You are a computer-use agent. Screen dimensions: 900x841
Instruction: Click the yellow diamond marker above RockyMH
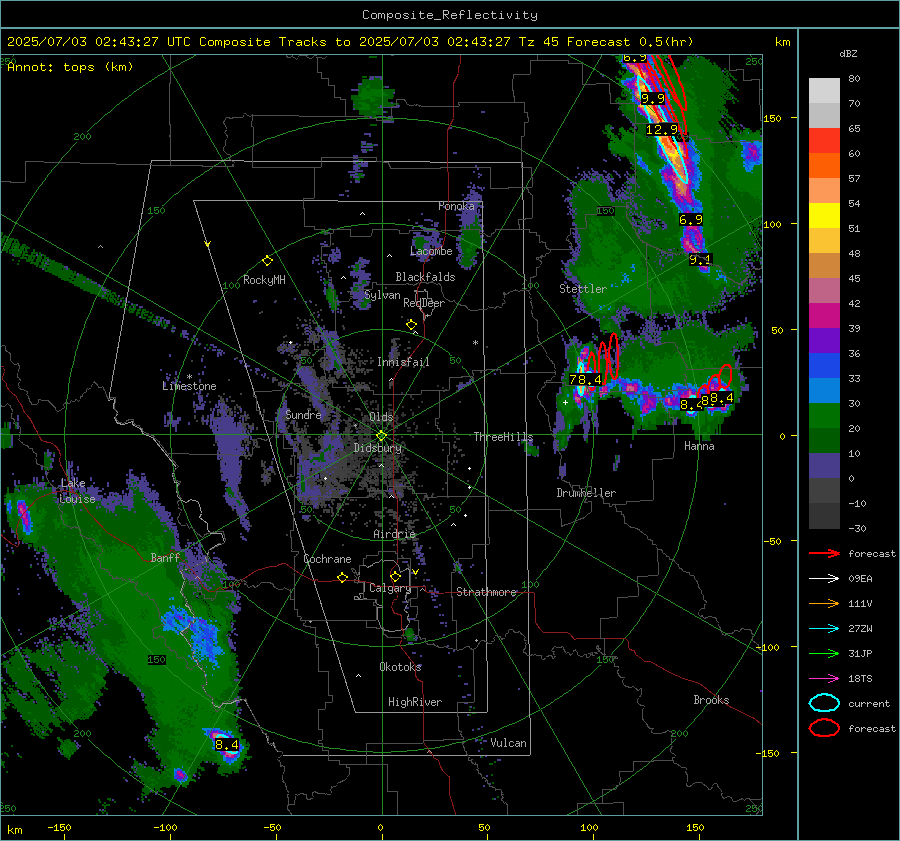[x=267, y=261]
